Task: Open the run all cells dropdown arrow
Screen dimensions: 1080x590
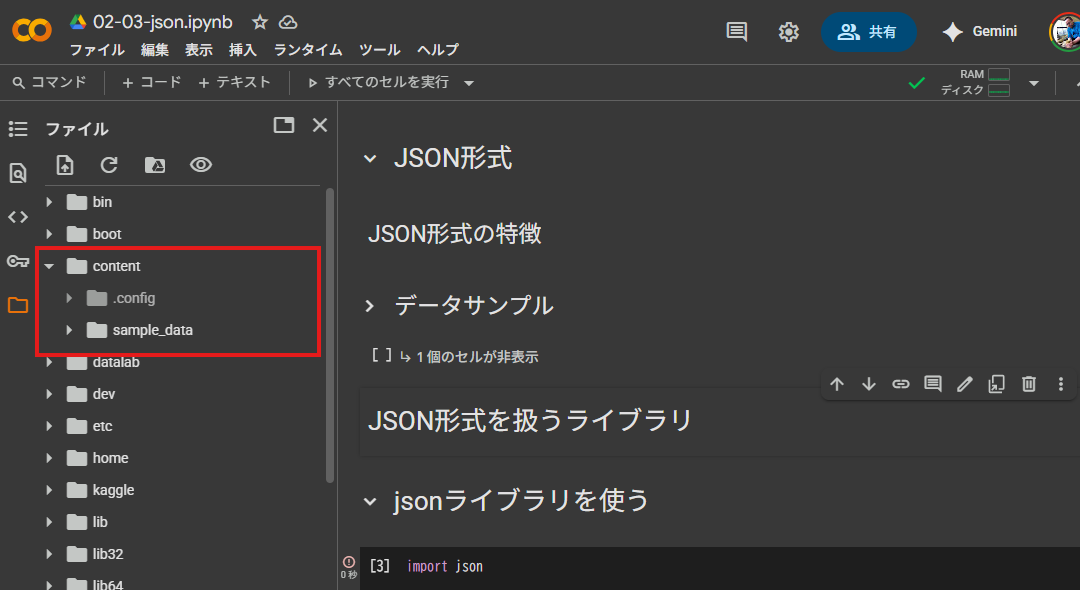Action: point(469,83)
